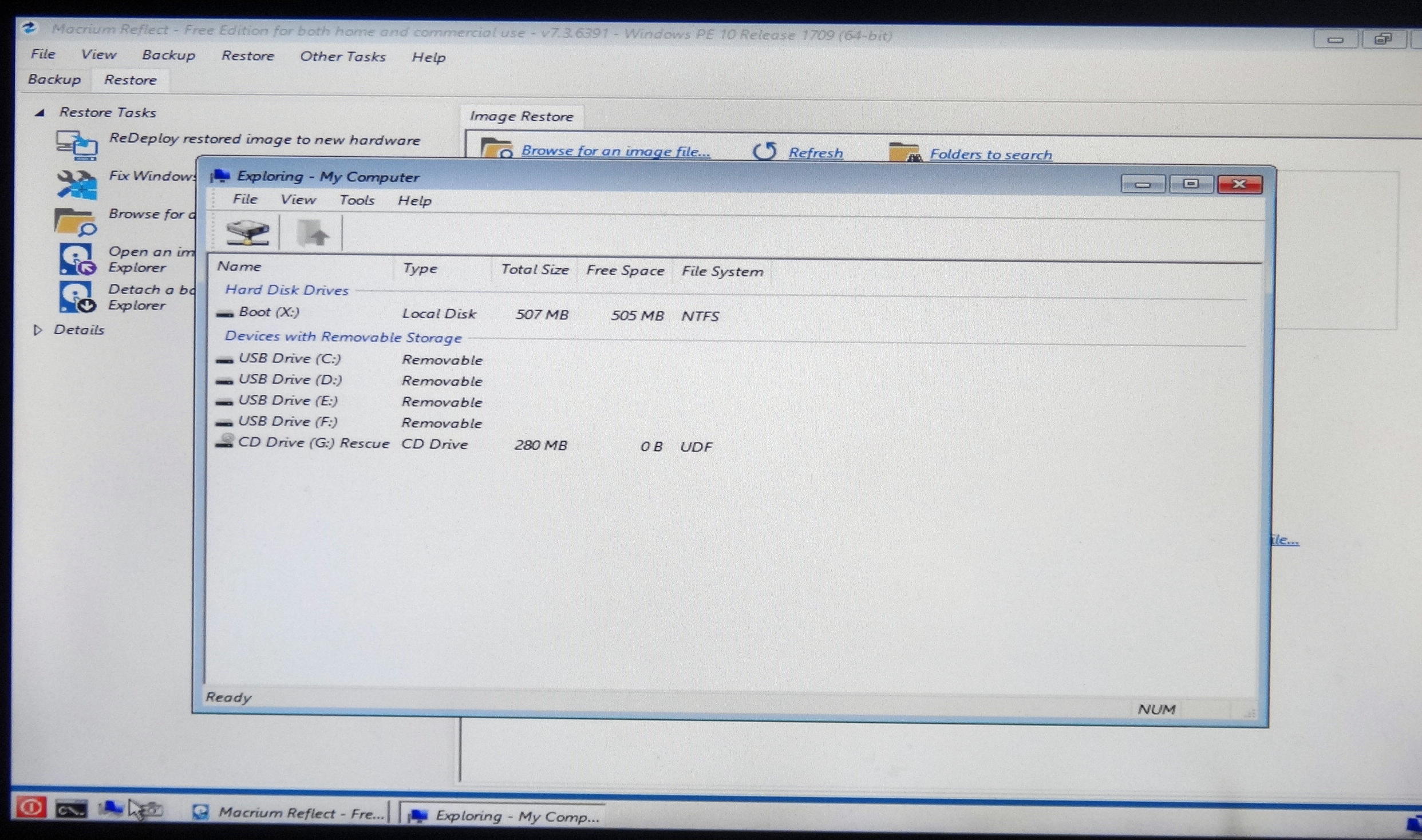
Task: Click the Exploring window title bar icon
Action: click(x=220, y=176)
